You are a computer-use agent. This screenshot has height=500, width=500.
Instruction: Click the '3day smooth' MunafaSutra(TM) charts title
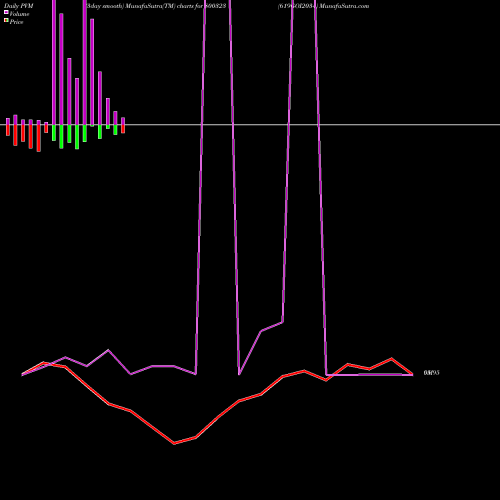156,6
